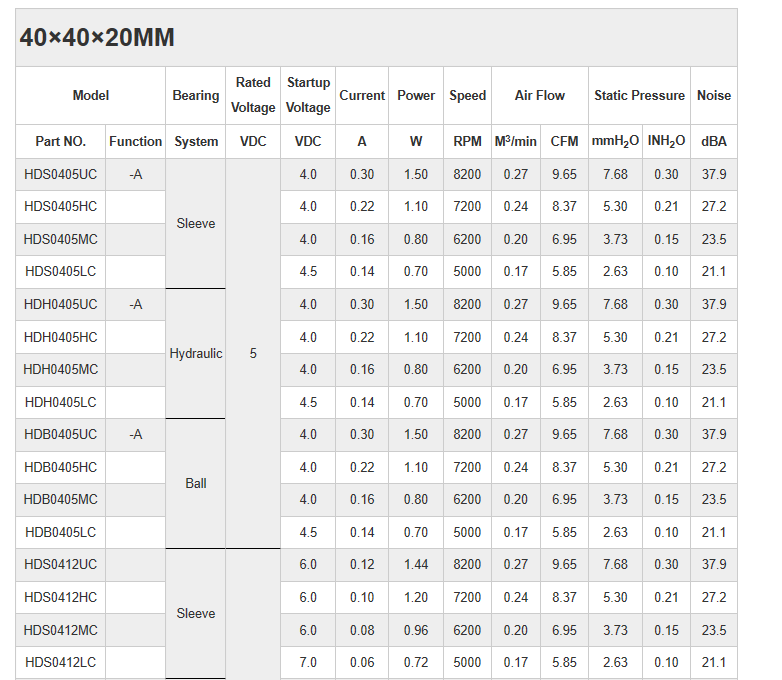Click part number HDH0405HC
Screen dimensions: 782x680
(61, 338)
